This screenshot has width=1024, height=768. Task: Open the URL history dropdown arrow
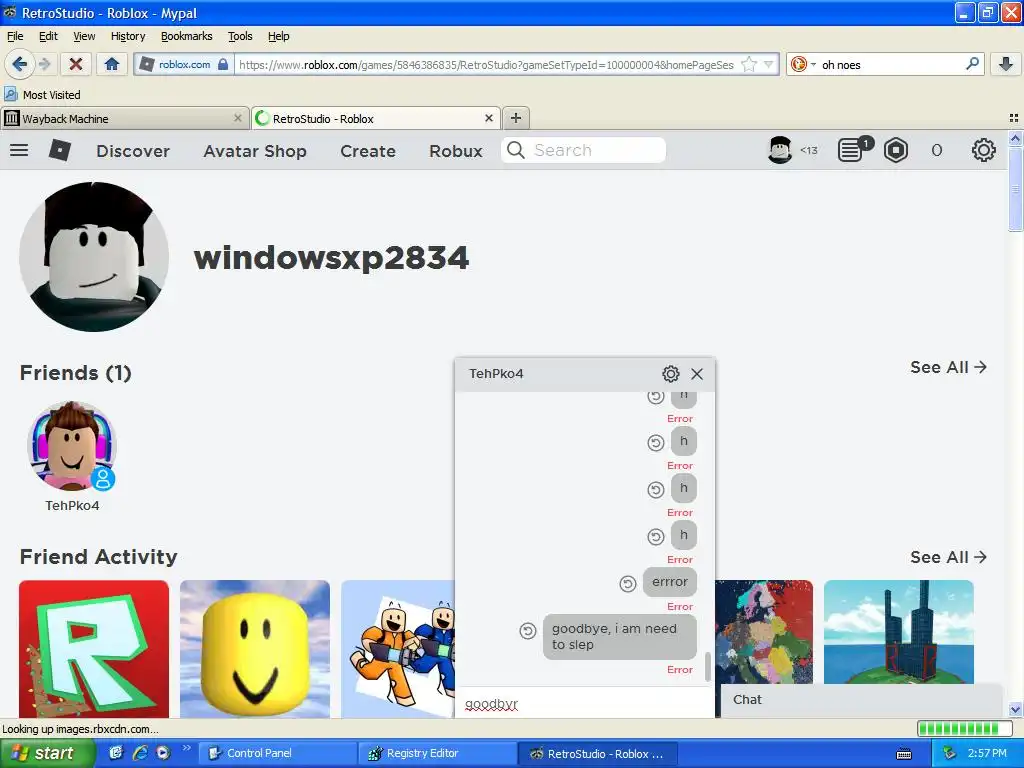click(x=769, y=64)
